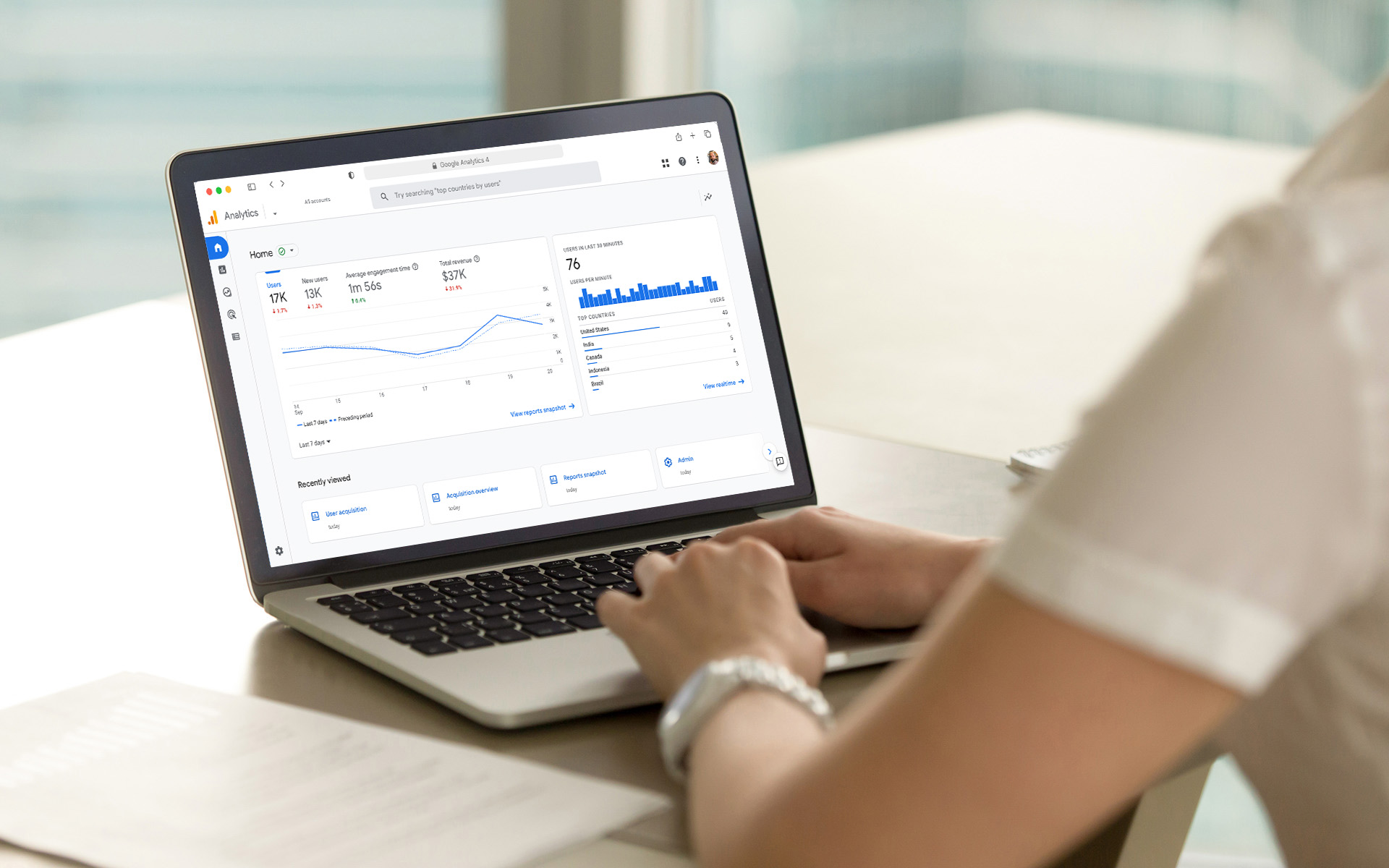Click the Analytics home icon

(218, 247)
